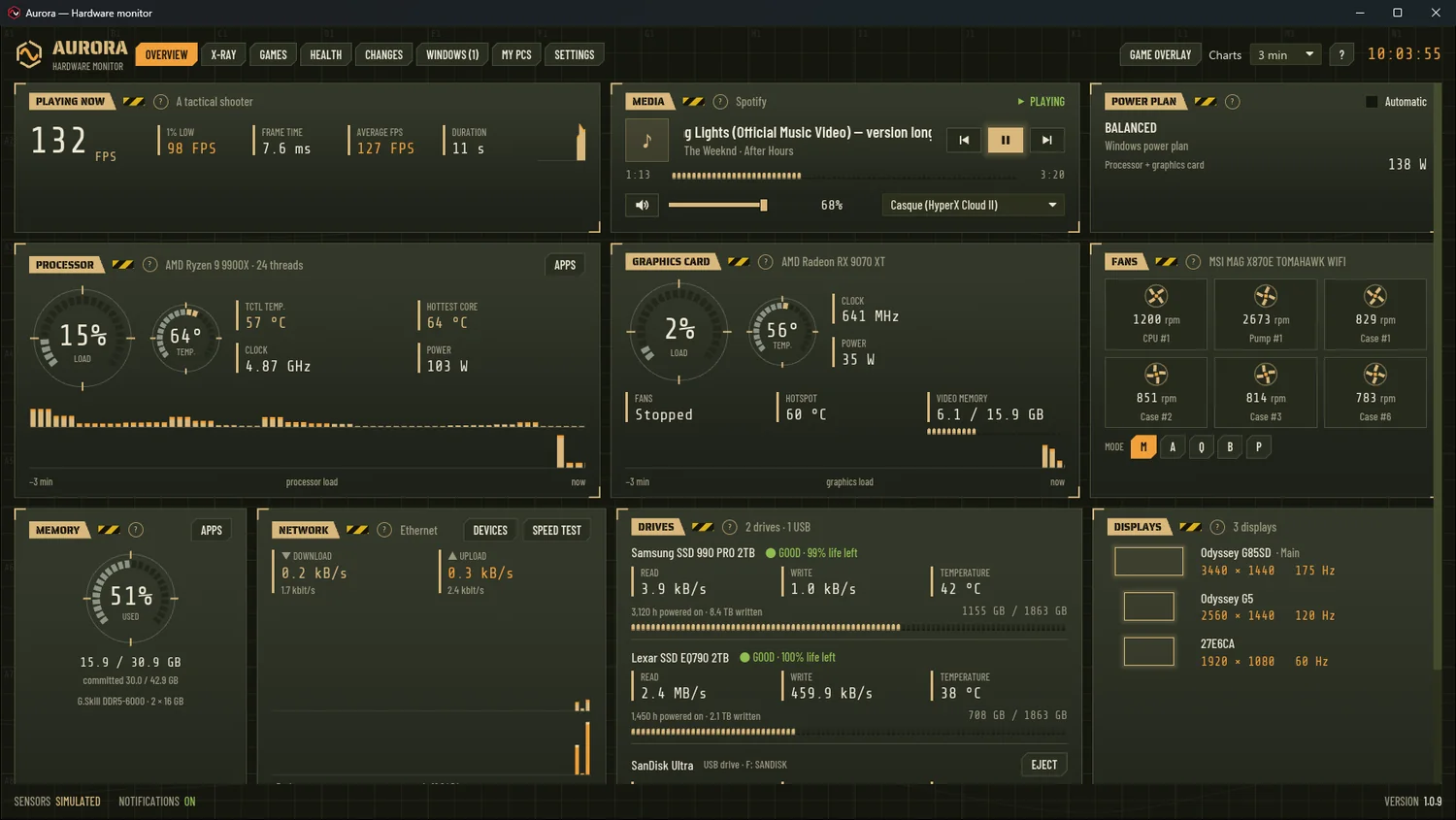Screen dimensions: 1456x820
Task: Open the Charts time range dropdown
Action: click(1285, 55)
